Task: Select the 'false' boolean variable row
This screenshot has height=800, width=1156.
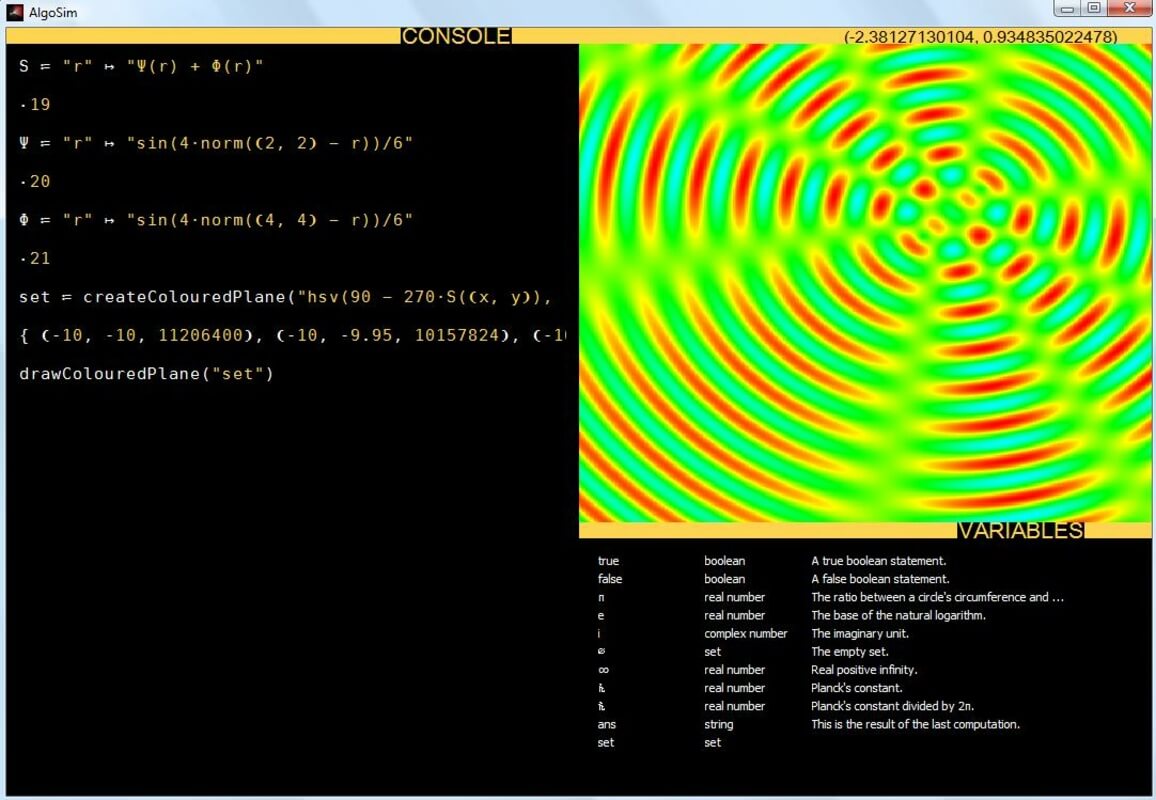Action: click(x=609, y=579)
